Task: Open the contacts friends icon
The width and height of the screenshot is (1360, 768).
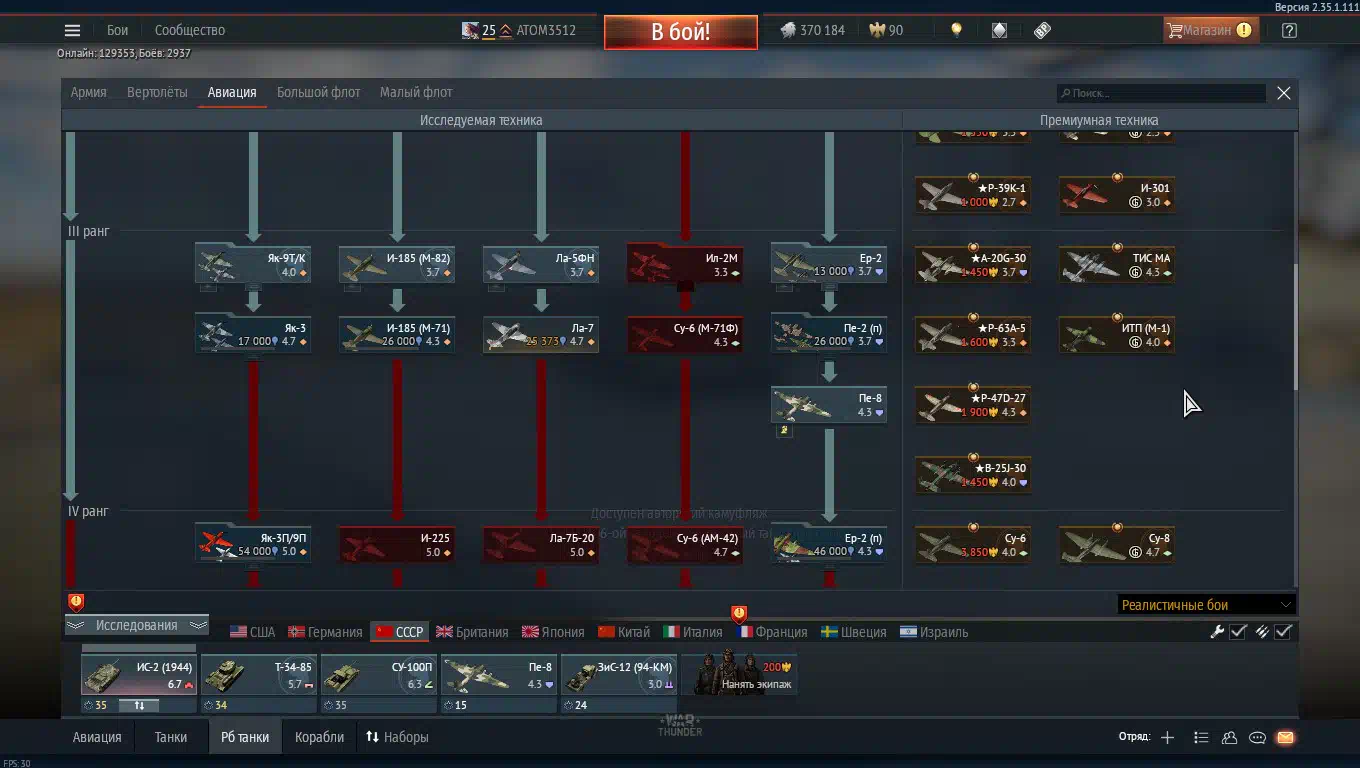Action: coord(1229,737)
